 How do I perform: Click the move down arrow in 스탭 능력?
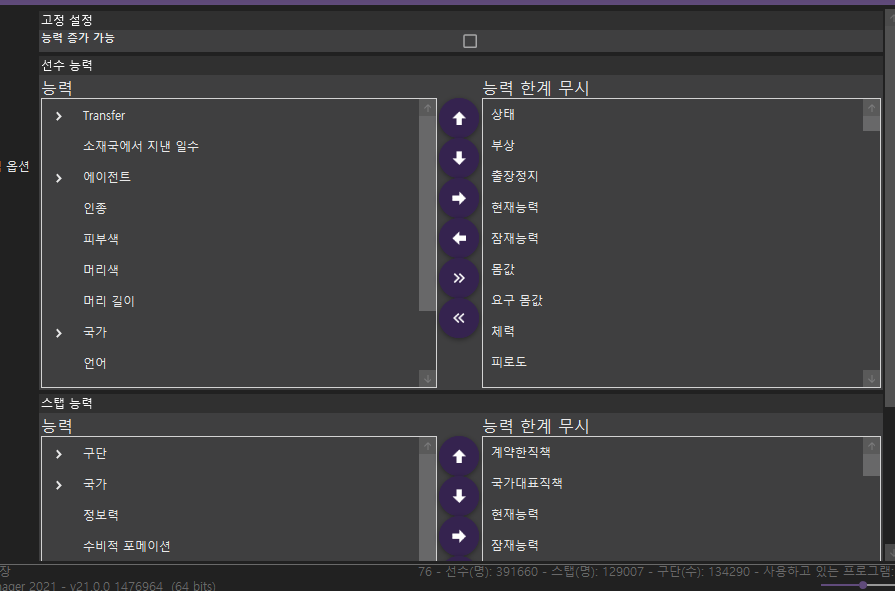[x=459, y=496]
